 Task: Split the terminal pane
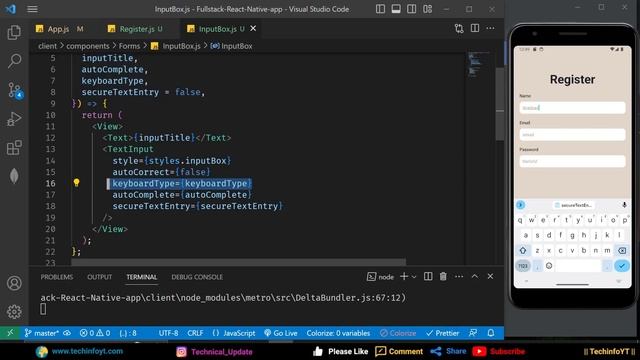(428, 277)
